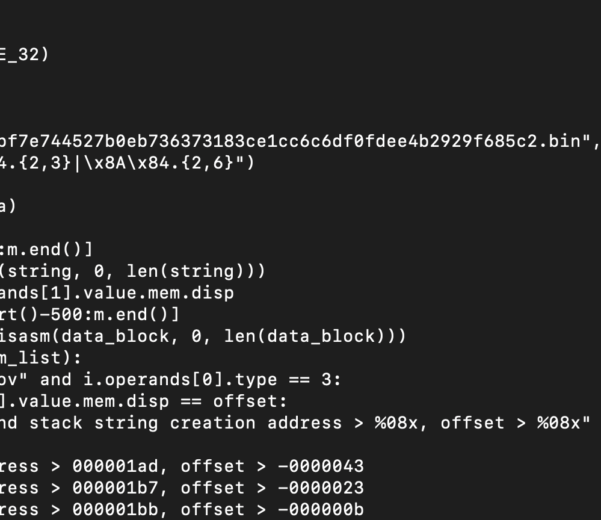601x520 pixels.
Task: Click output offset -0000023
Action: coord(321,488)
